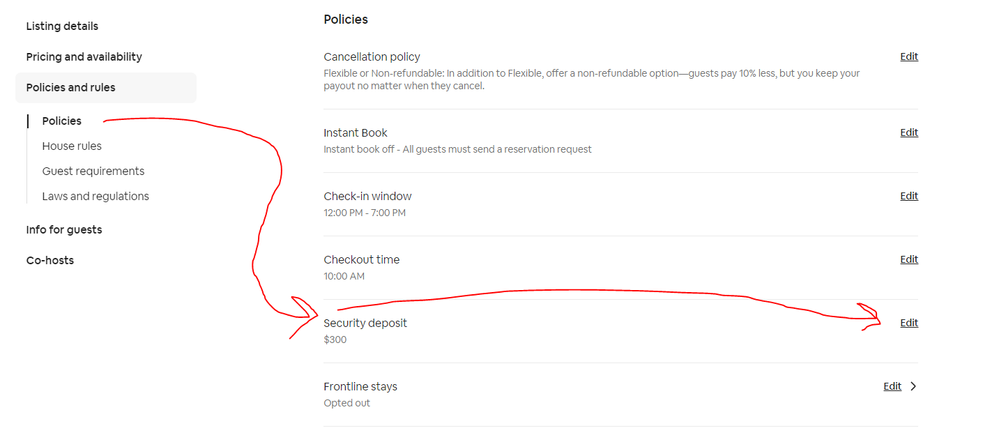Select Policies and rules menu item
This screenshot has height=442, width=999.
tap(71, 88)
